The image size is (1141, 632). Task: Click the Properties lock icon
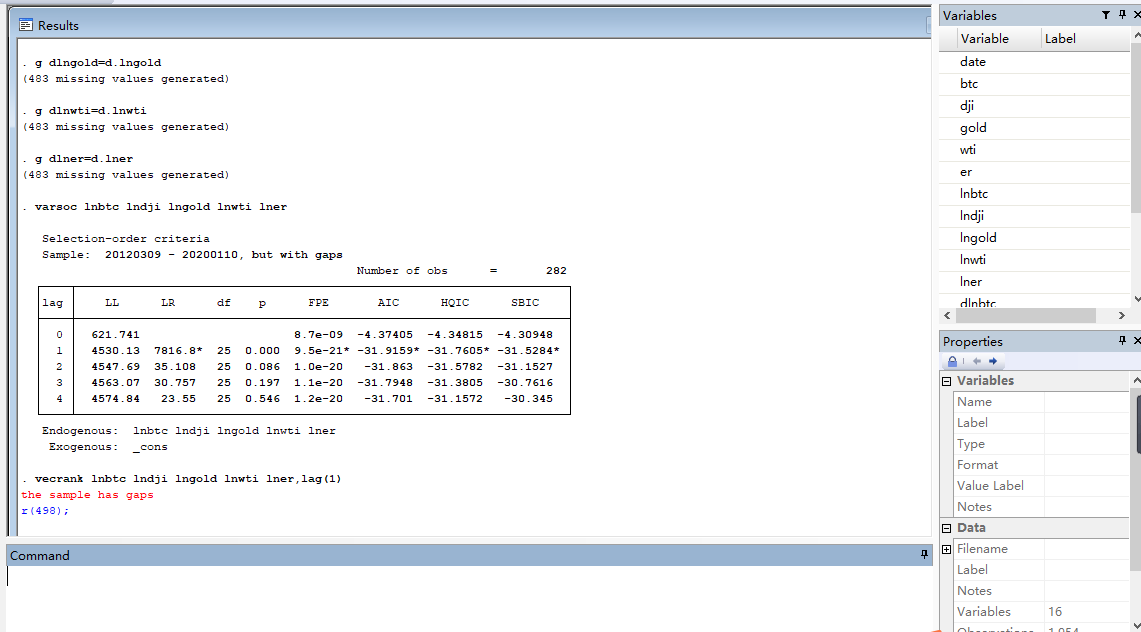pyautogui.click(x=952, y=361)
